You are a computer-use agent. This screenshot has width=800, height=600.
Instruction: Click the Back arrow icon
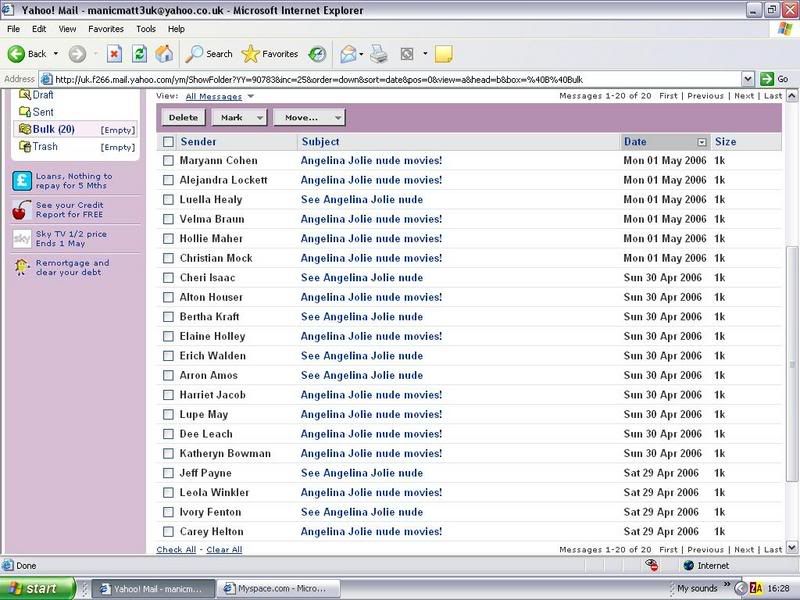click(16, 54)
